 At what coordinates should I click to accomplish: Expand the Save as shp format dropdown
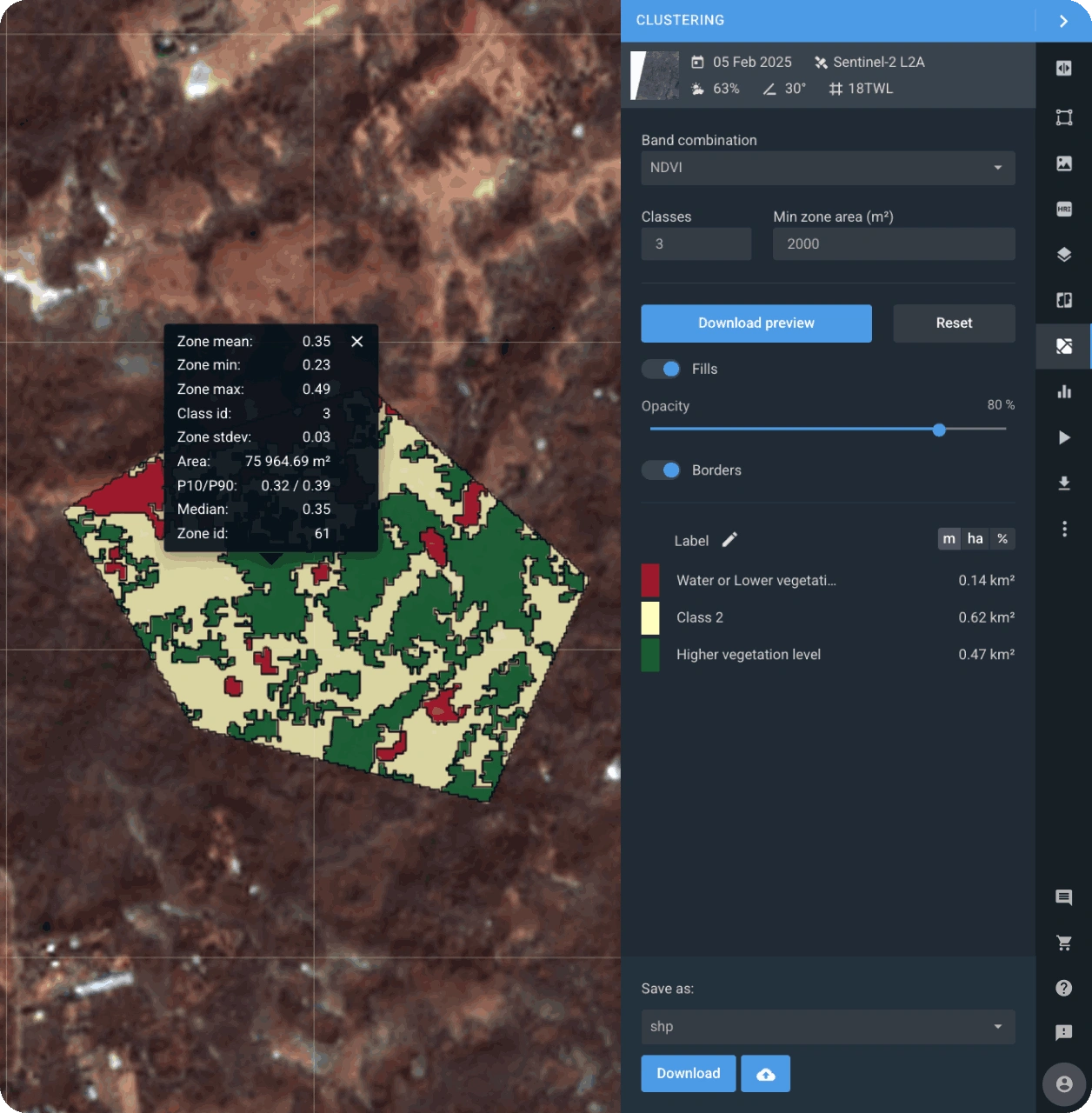(828, 1027)
